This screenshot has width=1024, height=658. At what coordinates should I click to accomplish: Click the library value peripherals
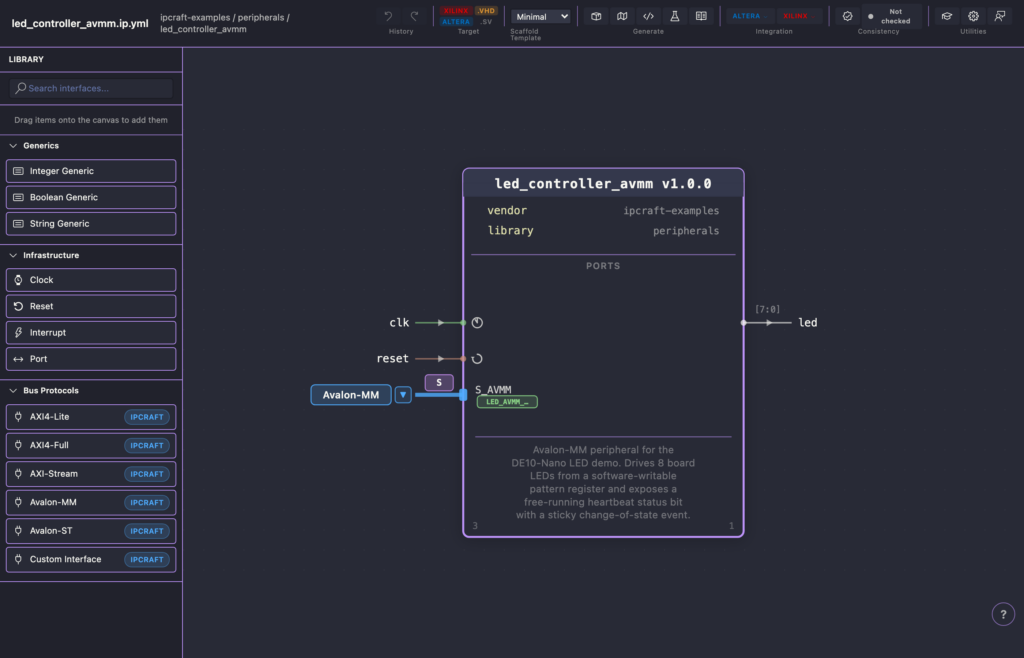686,231
